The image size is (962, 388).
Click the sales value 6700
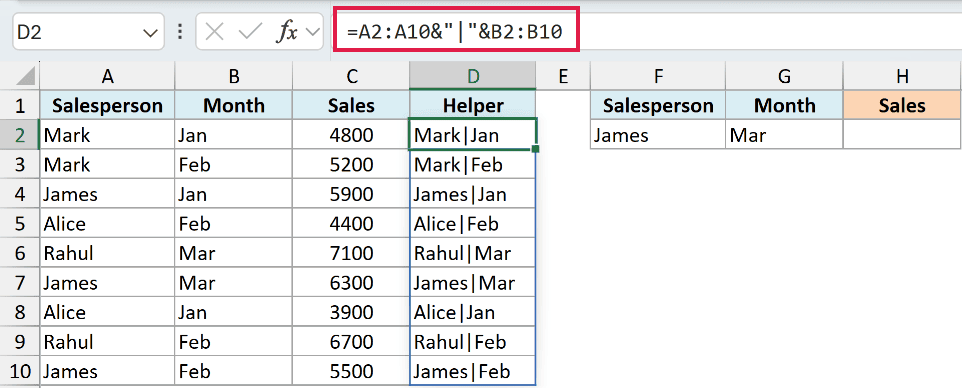coord(352,342)
